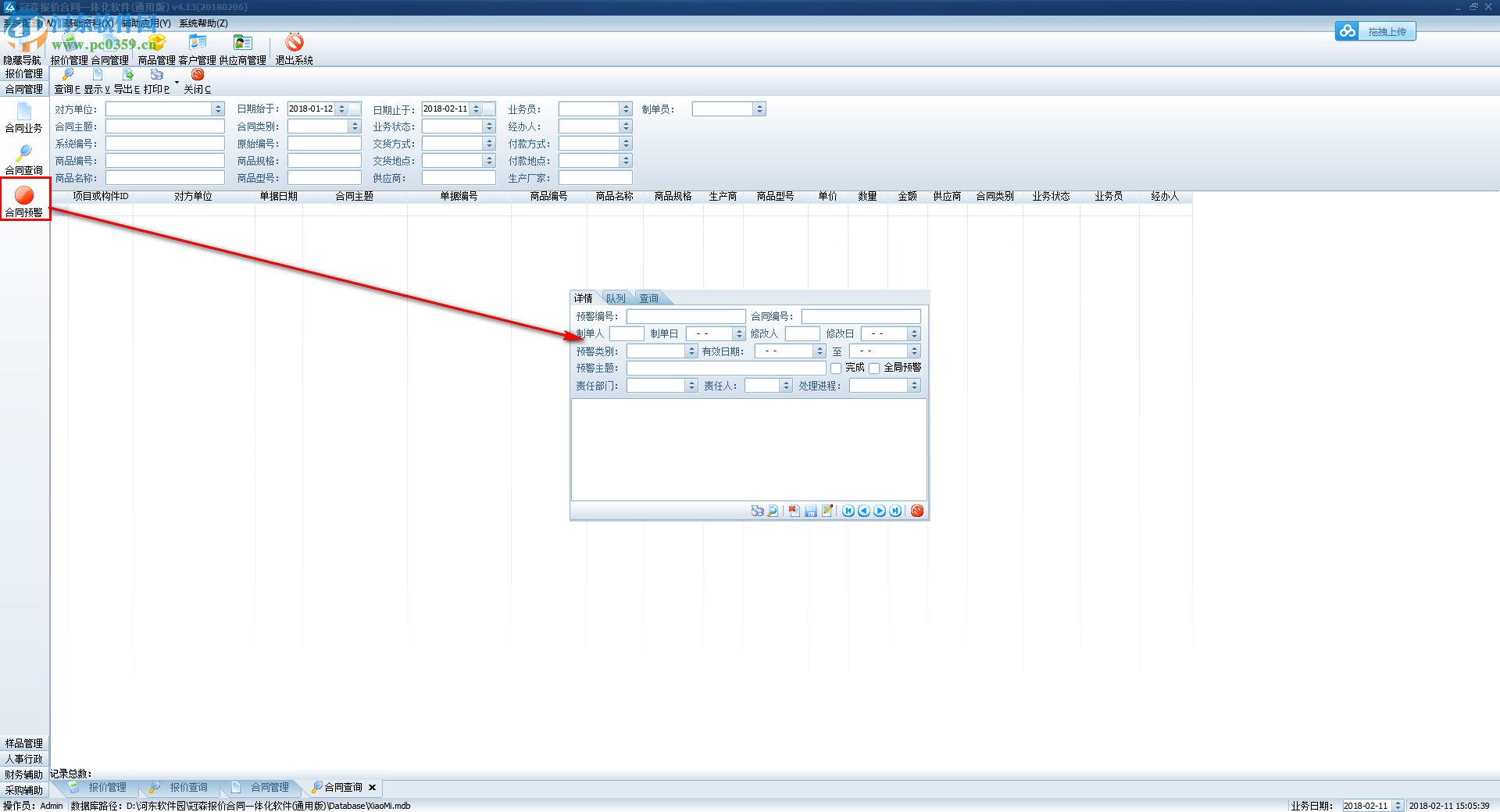Viewport: 1500px width, 812px height.
Task: Jump to the first record in the 预警 dialog
Action: [848, 511]
